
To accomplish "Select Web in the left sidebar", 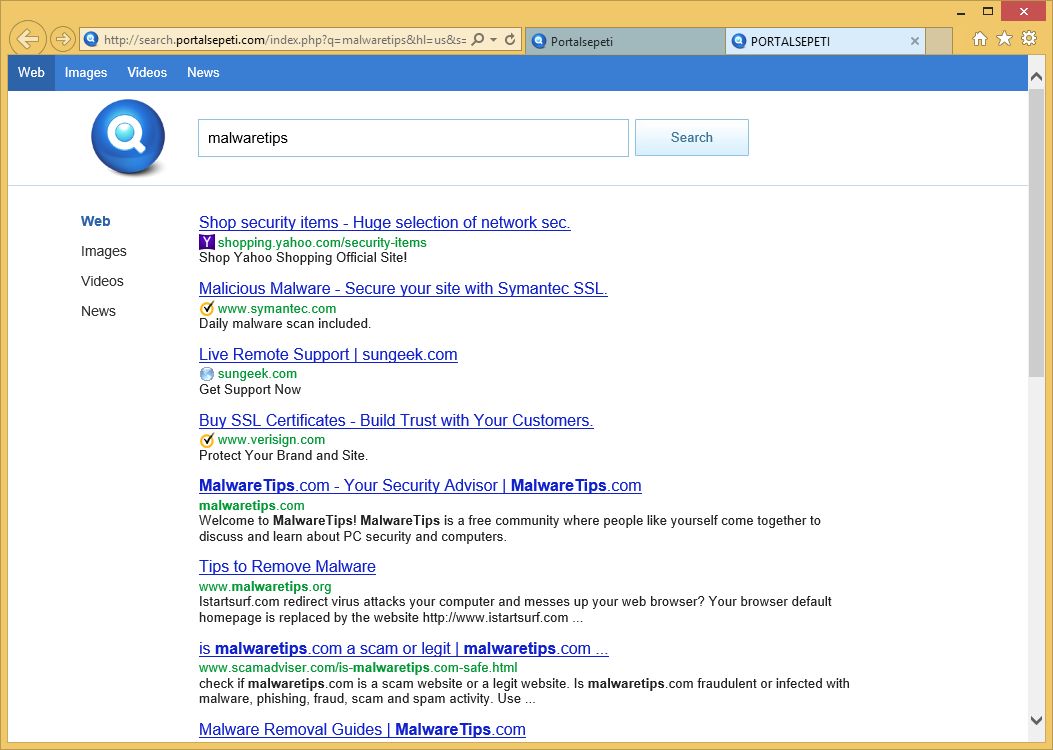I will coord(95,221).
